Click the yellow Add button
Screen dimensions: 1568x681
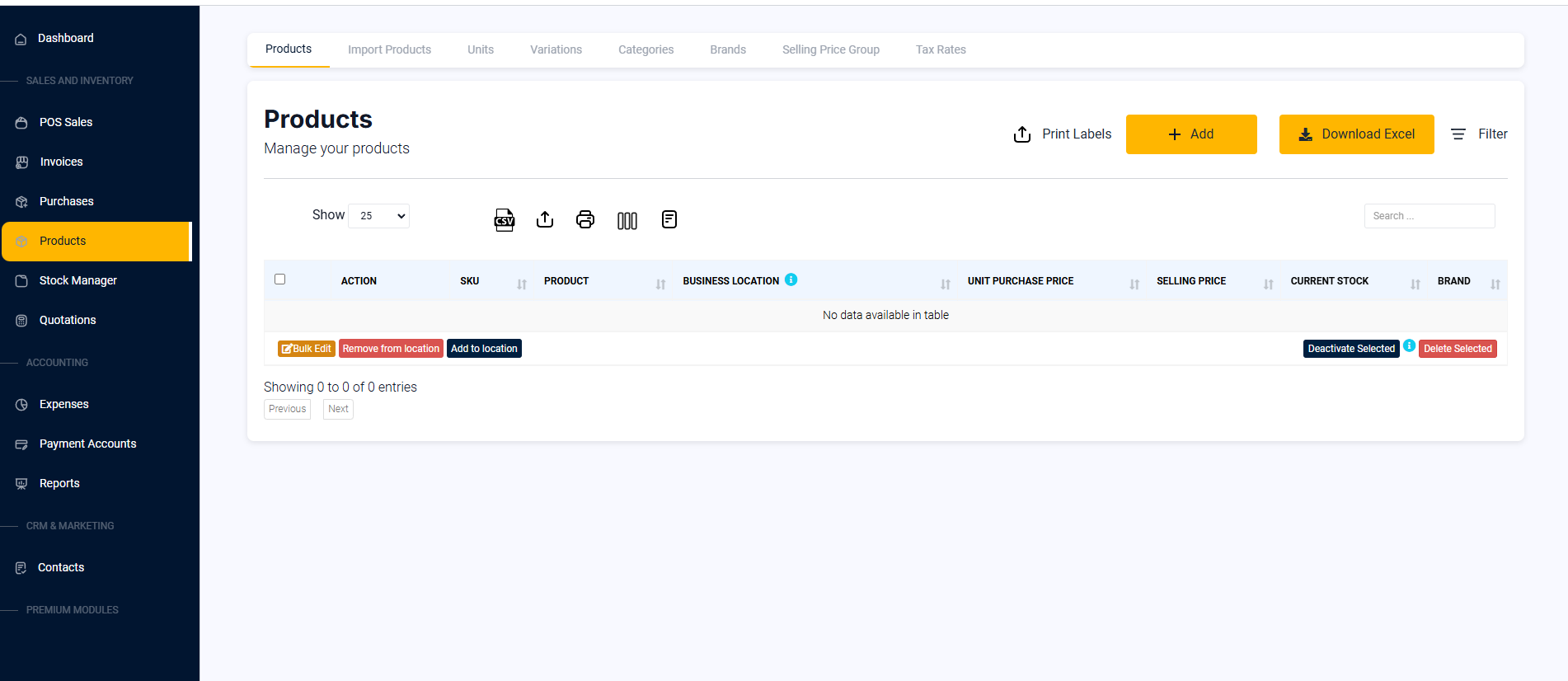click(x=1190, y=134)
